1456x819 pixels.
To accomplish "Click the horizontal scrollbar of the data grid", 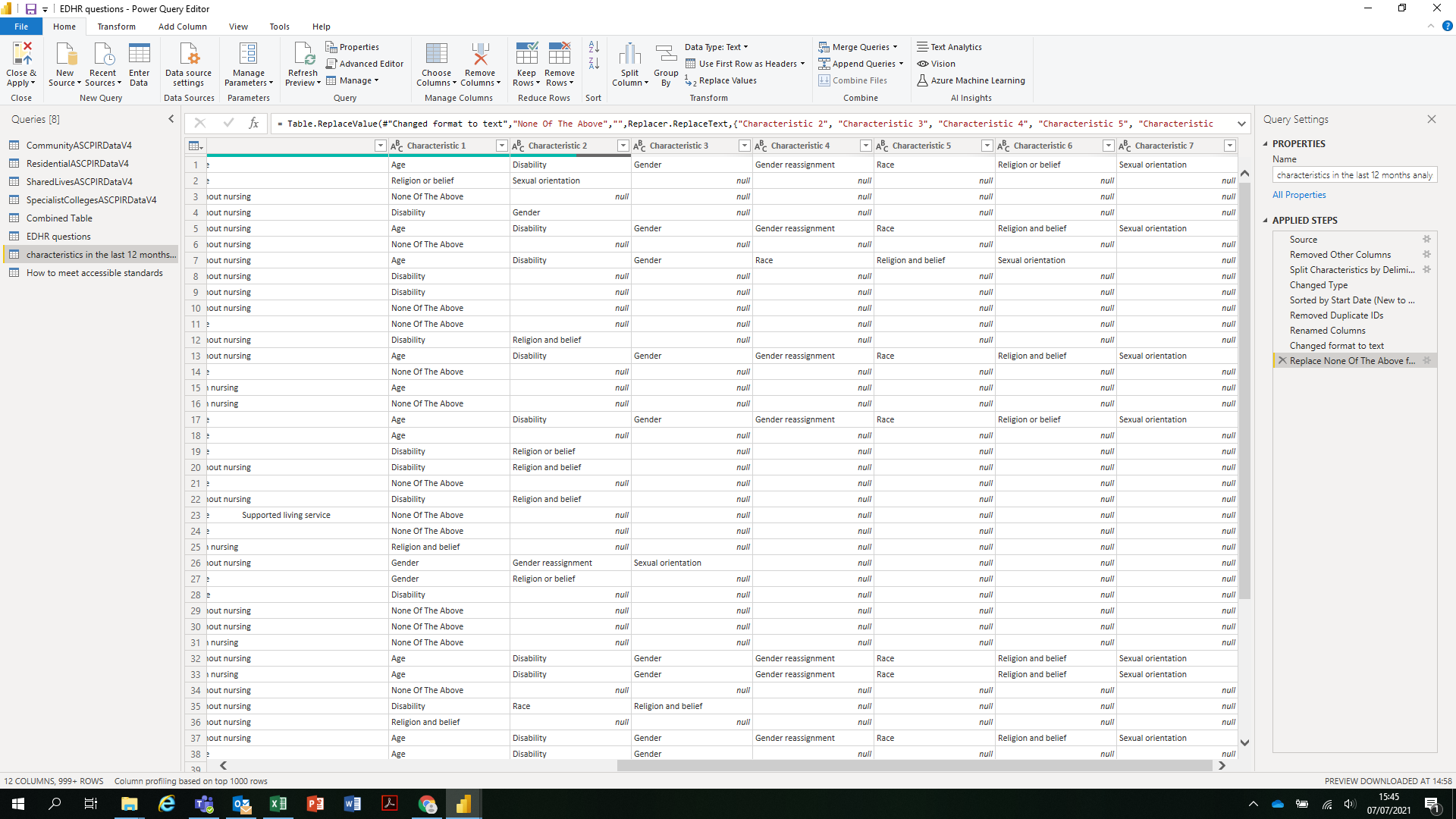I will pos(914,766).
